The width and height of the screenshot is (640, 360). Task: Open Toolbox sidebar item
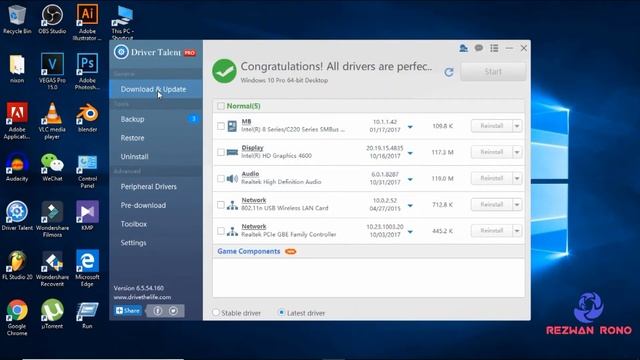[156, 224]
